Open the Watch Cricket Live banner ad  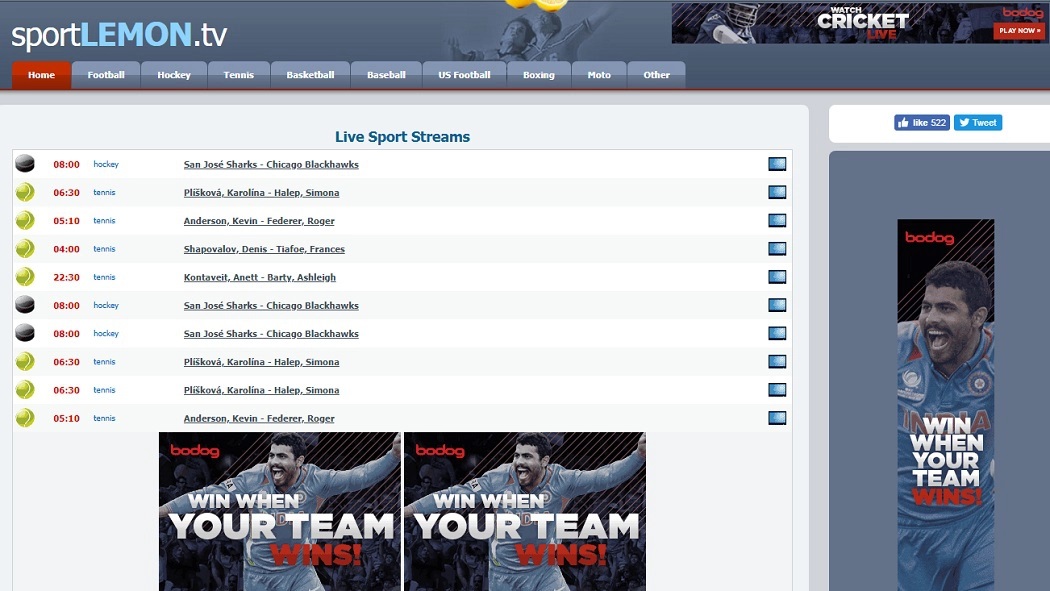[x=859, y=23]
